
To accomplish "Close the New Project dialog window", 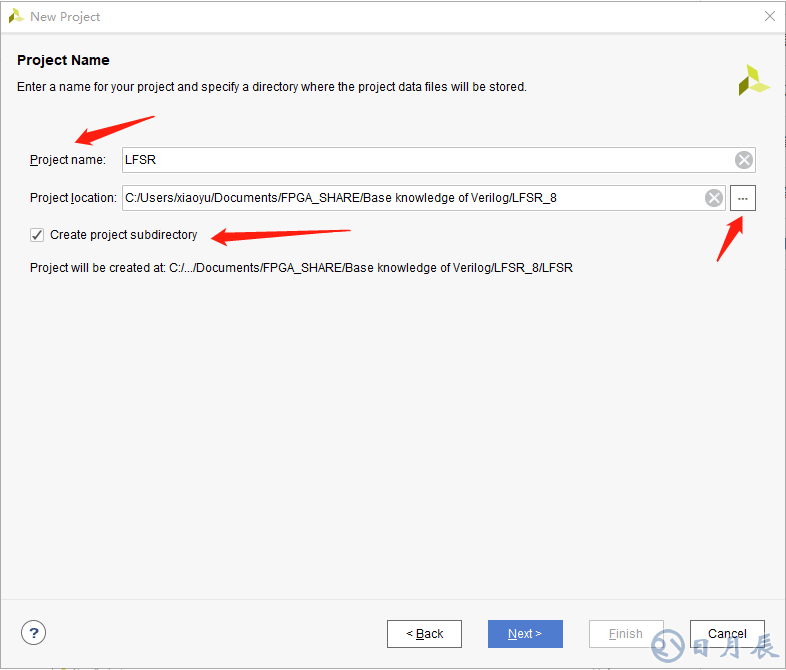I will coord(769,16).
